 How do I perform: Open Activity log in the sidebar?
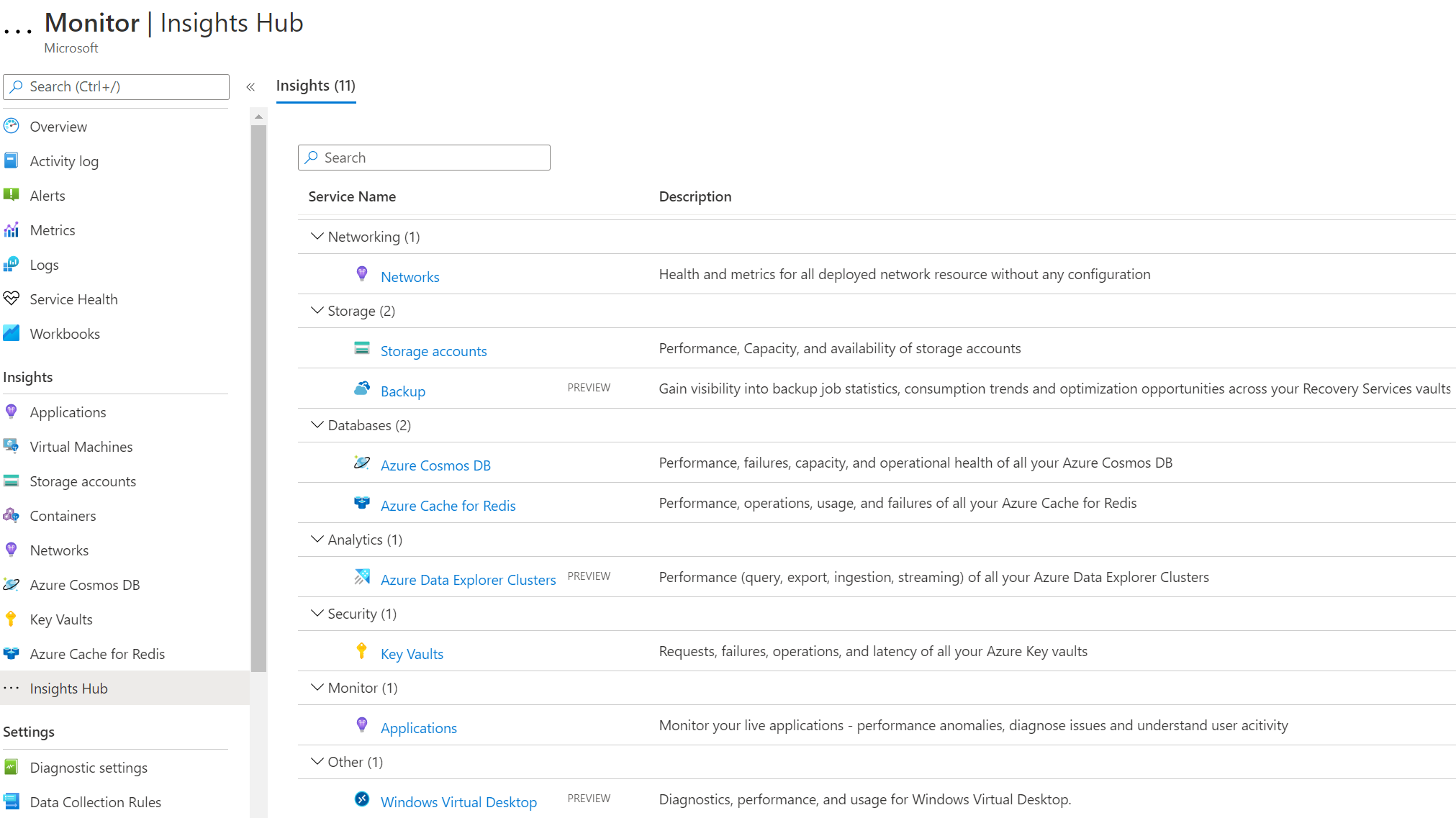pos(64,161)
